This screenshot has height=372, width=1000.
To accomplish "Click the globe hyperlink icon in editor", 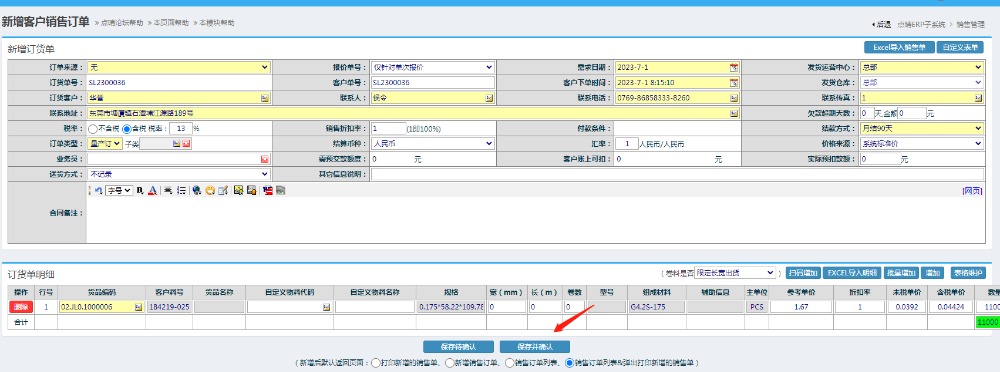I will coord(197,190).
